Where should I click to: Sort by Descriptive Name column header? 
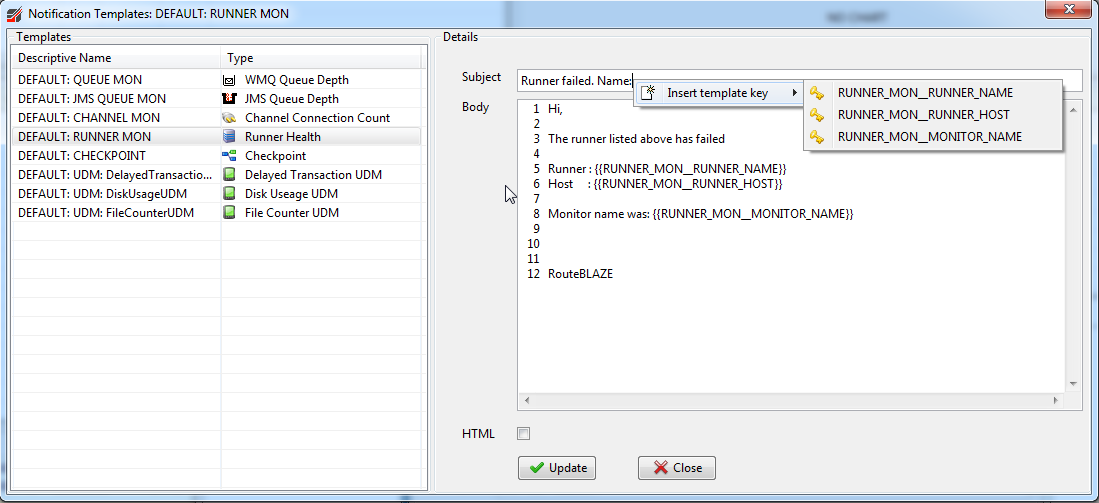[116, 58]
